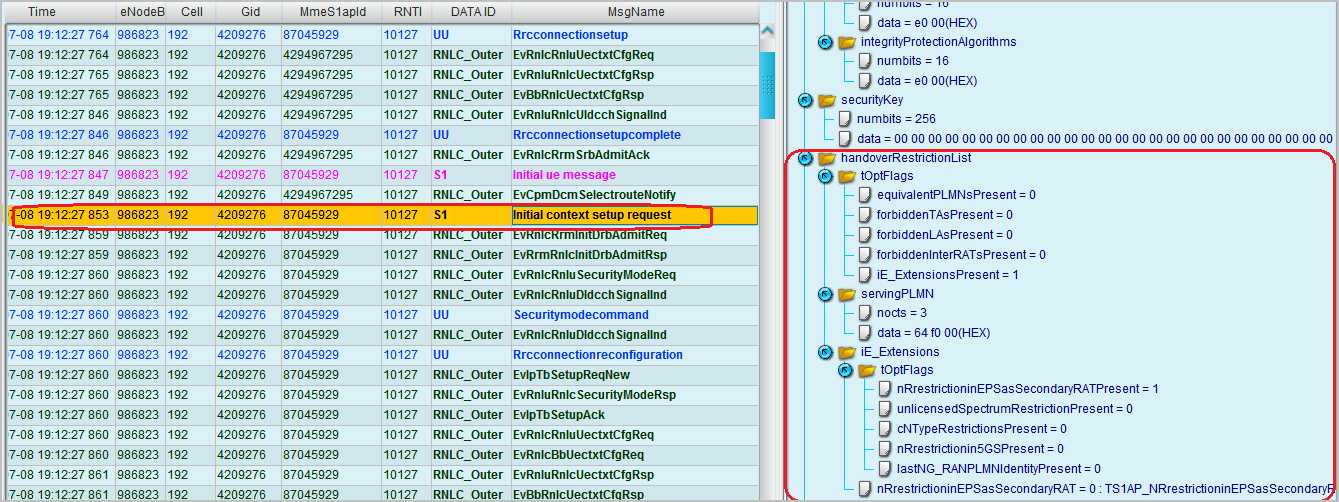Click the document icon beside equivalentPLMNsPresent
The width and height of the screenshot is (1339, 502).
(865, 195)
